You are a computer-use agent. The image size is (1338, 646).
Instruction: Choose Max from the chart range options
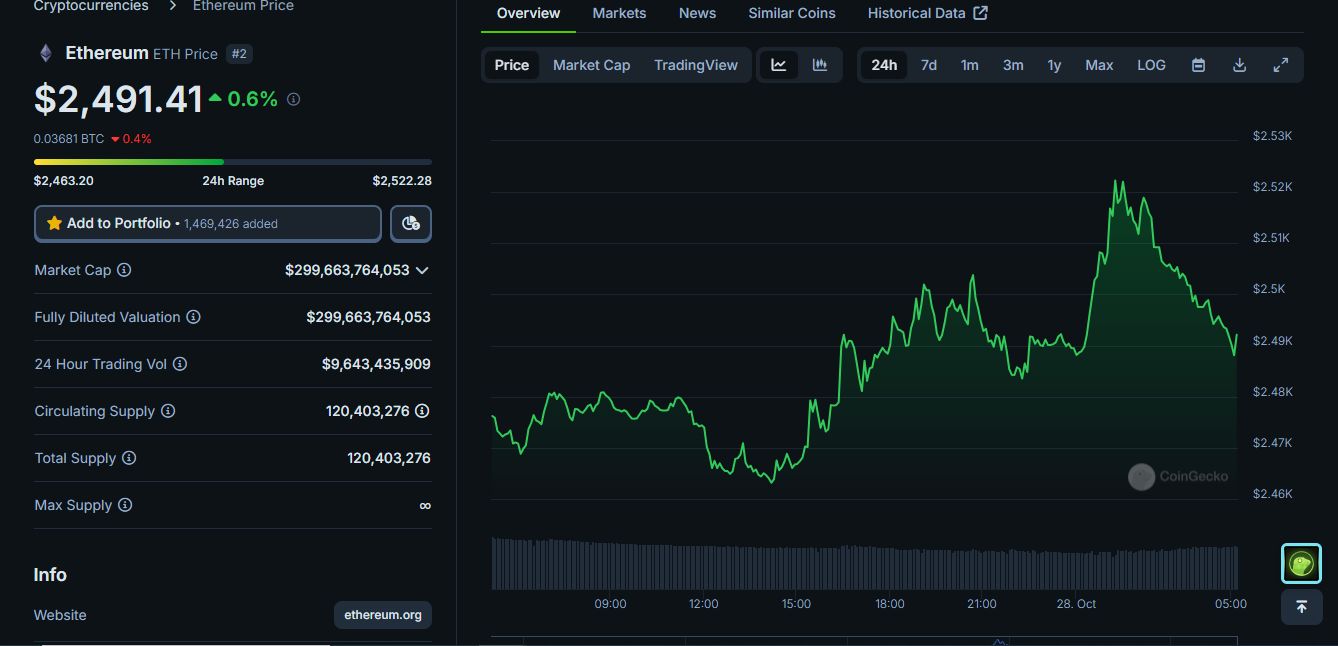click(x=1098, y=64)
